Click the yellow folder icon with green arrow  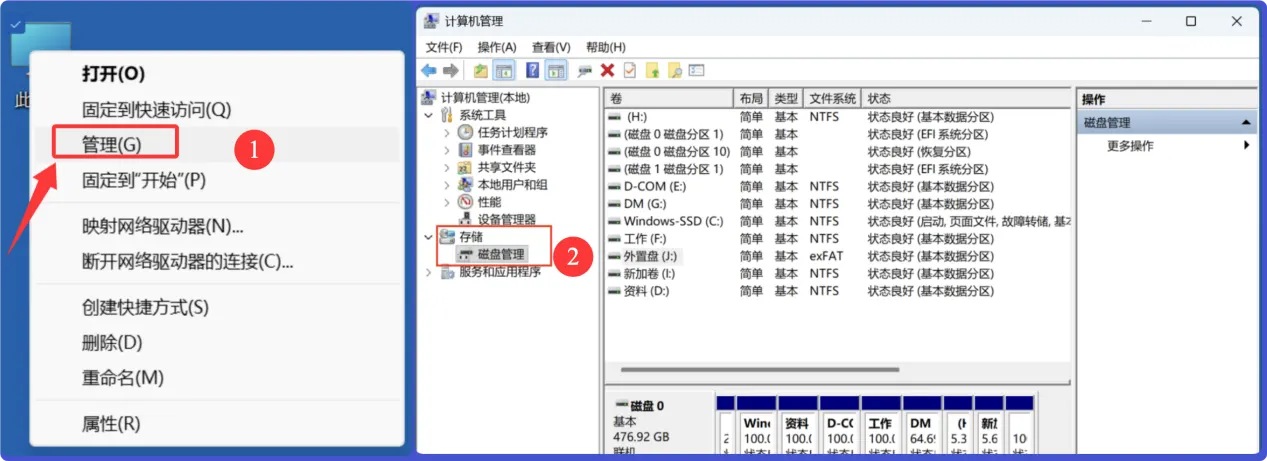click(652, 70)
